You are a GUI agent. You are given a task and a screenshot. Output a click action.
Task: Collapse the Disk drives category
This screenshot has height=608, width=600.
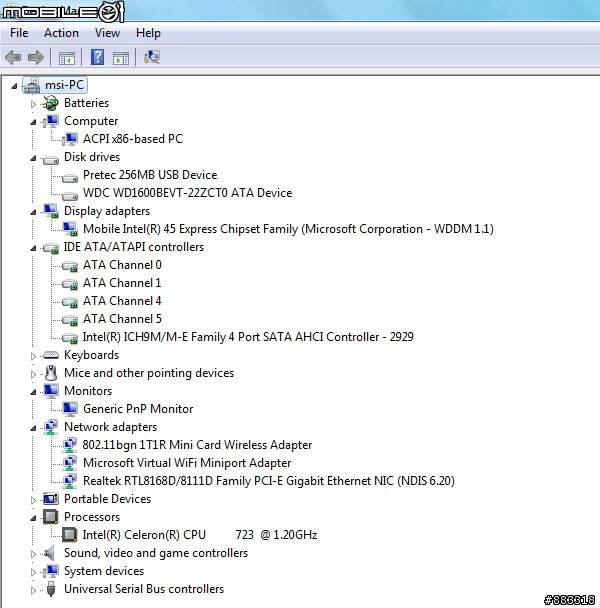click(33, 158)
